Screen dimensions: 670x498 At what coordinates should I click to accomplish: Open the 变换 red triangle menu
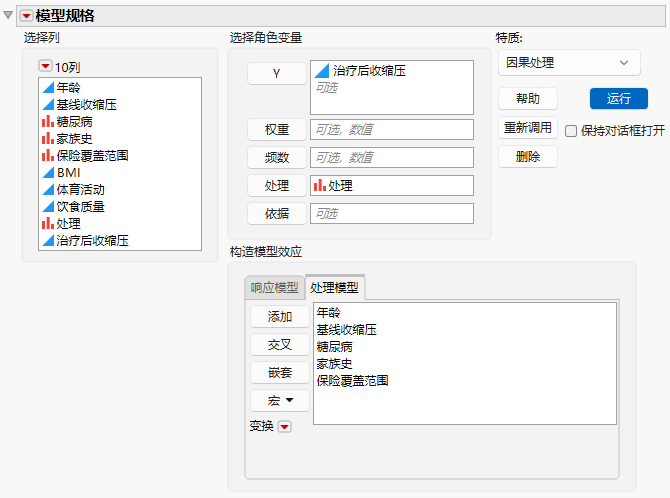point(285,427)
